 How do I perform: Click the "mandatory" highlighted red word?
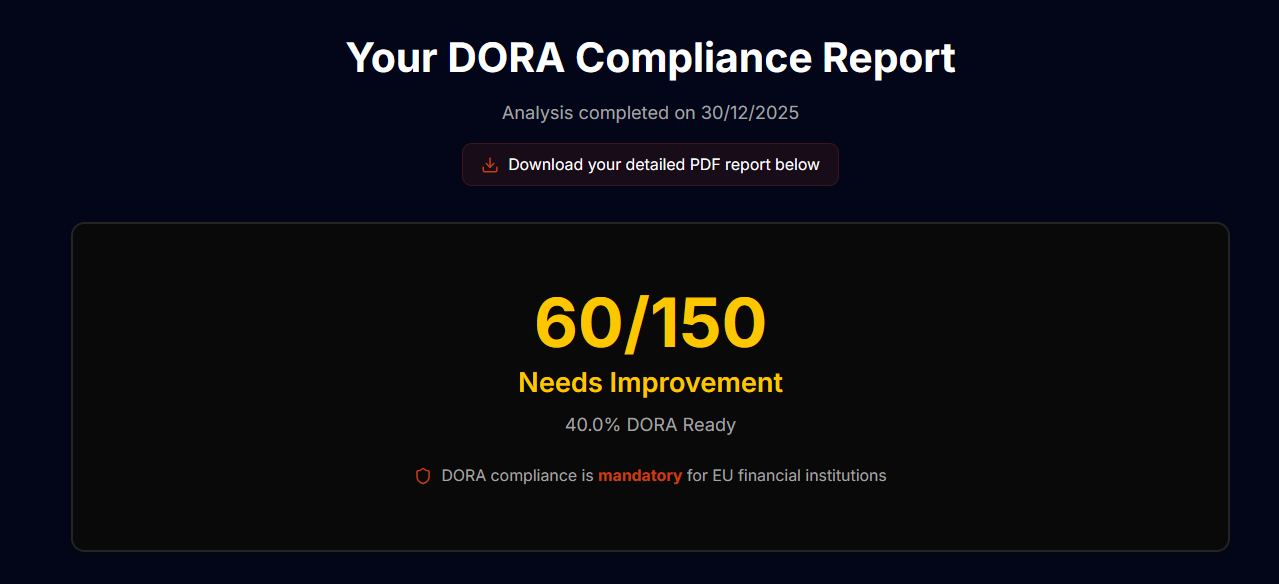[x=640, y=476]
